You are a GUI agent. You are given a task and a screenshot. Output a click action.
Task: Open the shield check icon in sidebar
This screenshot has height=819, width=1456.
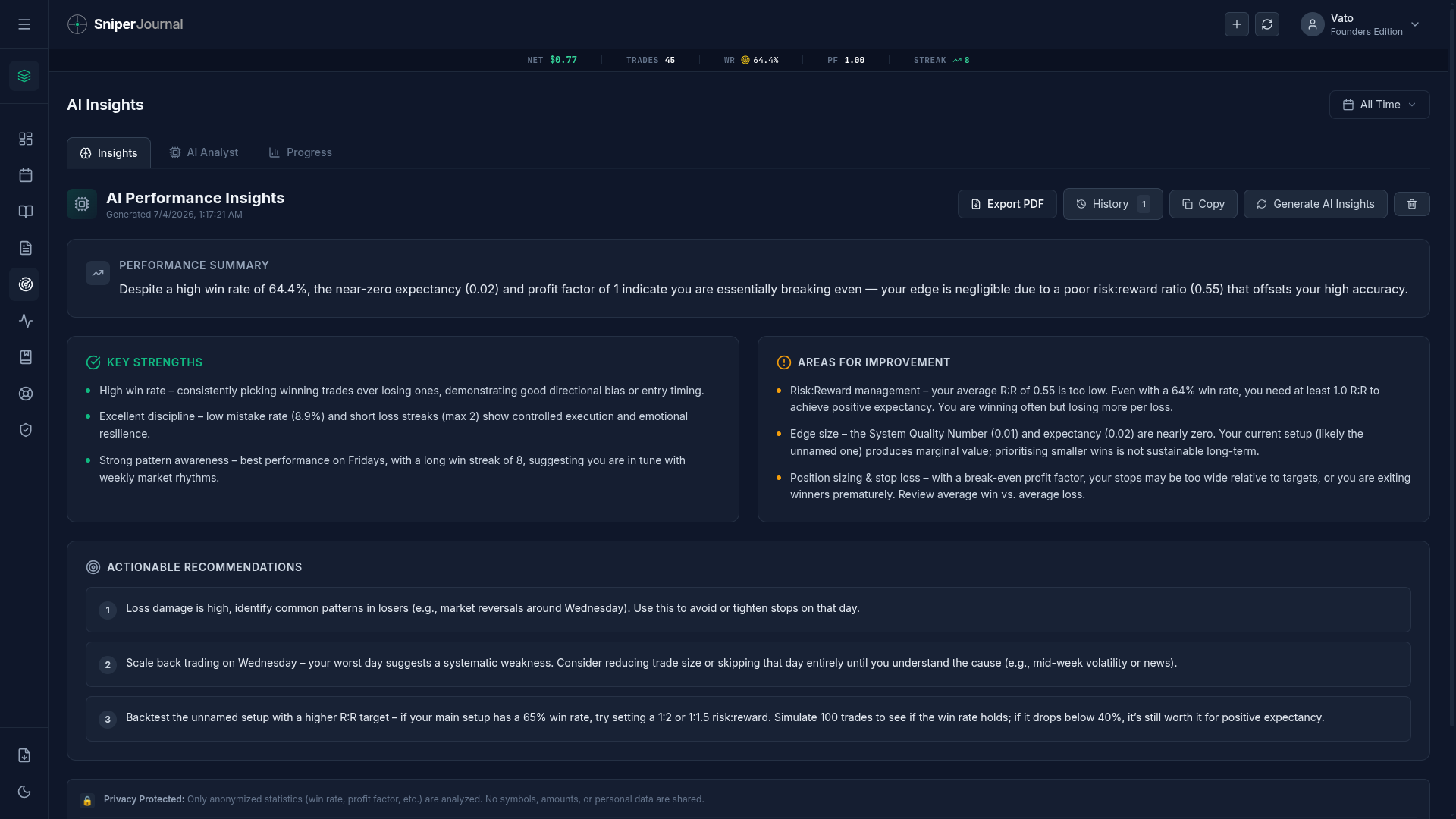click(26, 430)
